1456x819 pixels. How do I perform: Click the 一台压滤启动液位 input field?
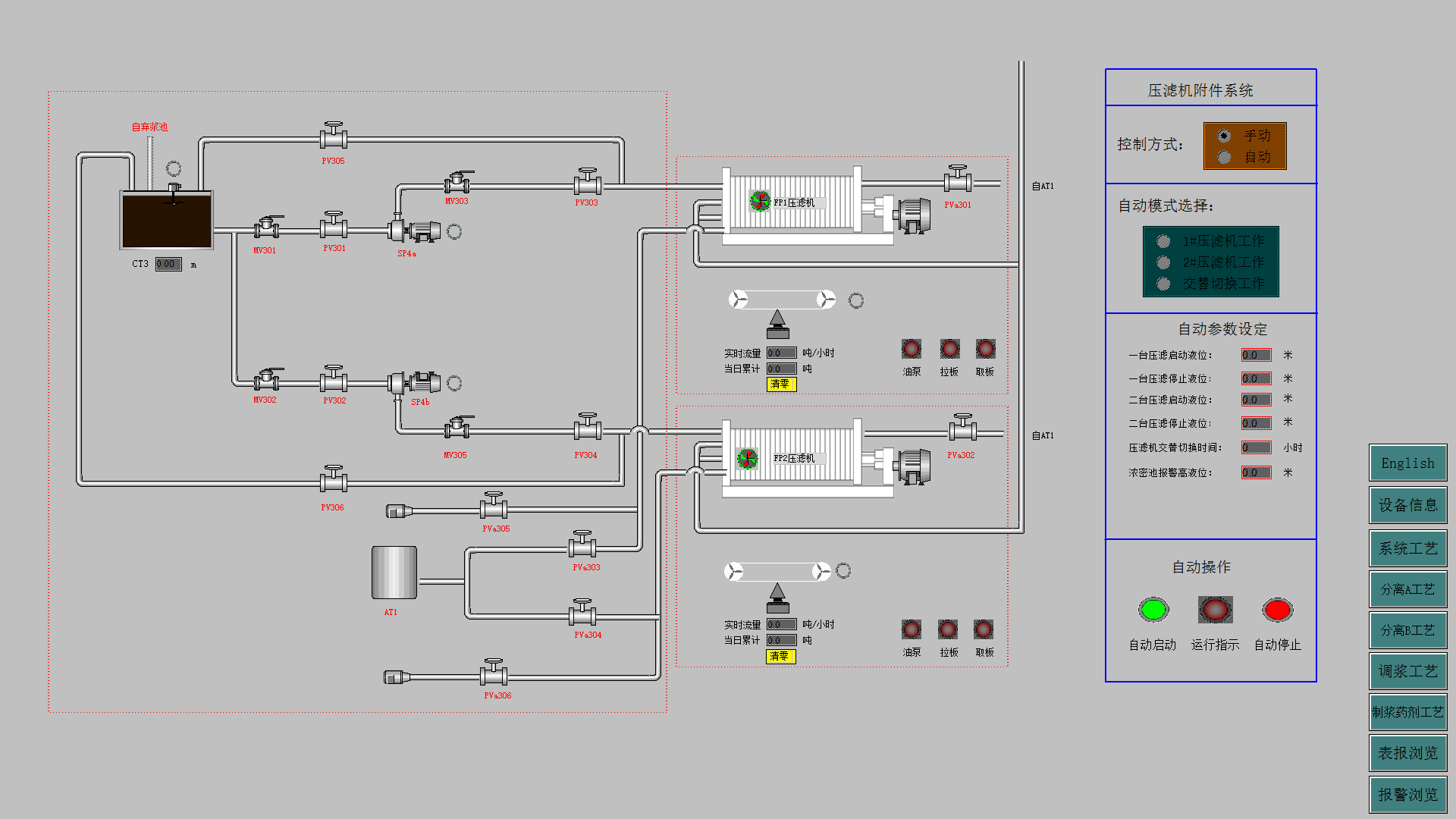pos(1256,355)
